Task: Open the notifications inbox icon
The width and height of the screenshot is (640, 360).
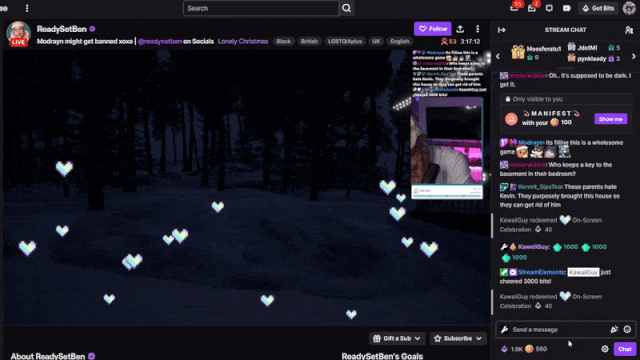Action: point(532,8)
